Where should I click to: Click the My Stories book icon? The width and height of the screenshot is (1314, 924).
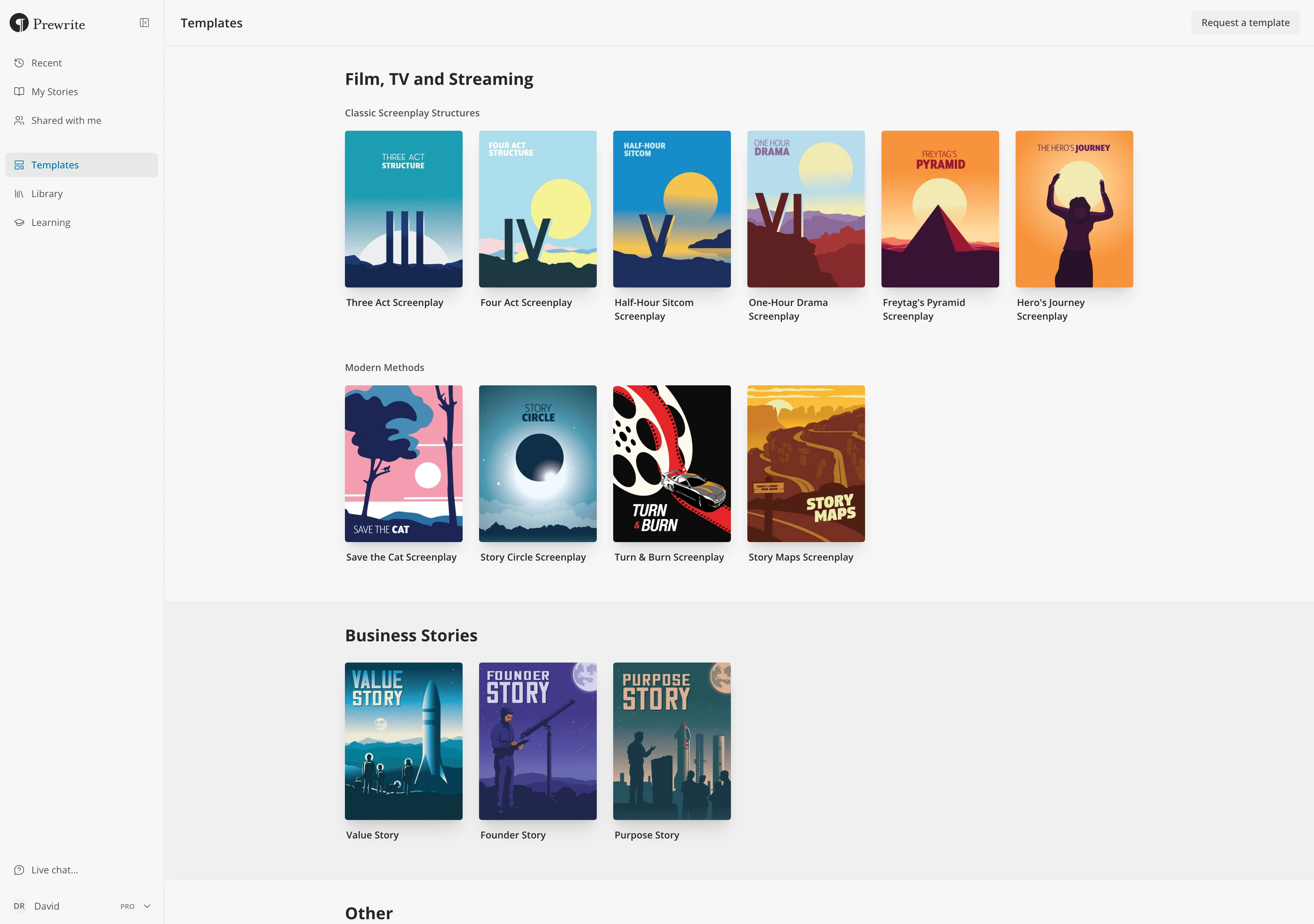19,92
